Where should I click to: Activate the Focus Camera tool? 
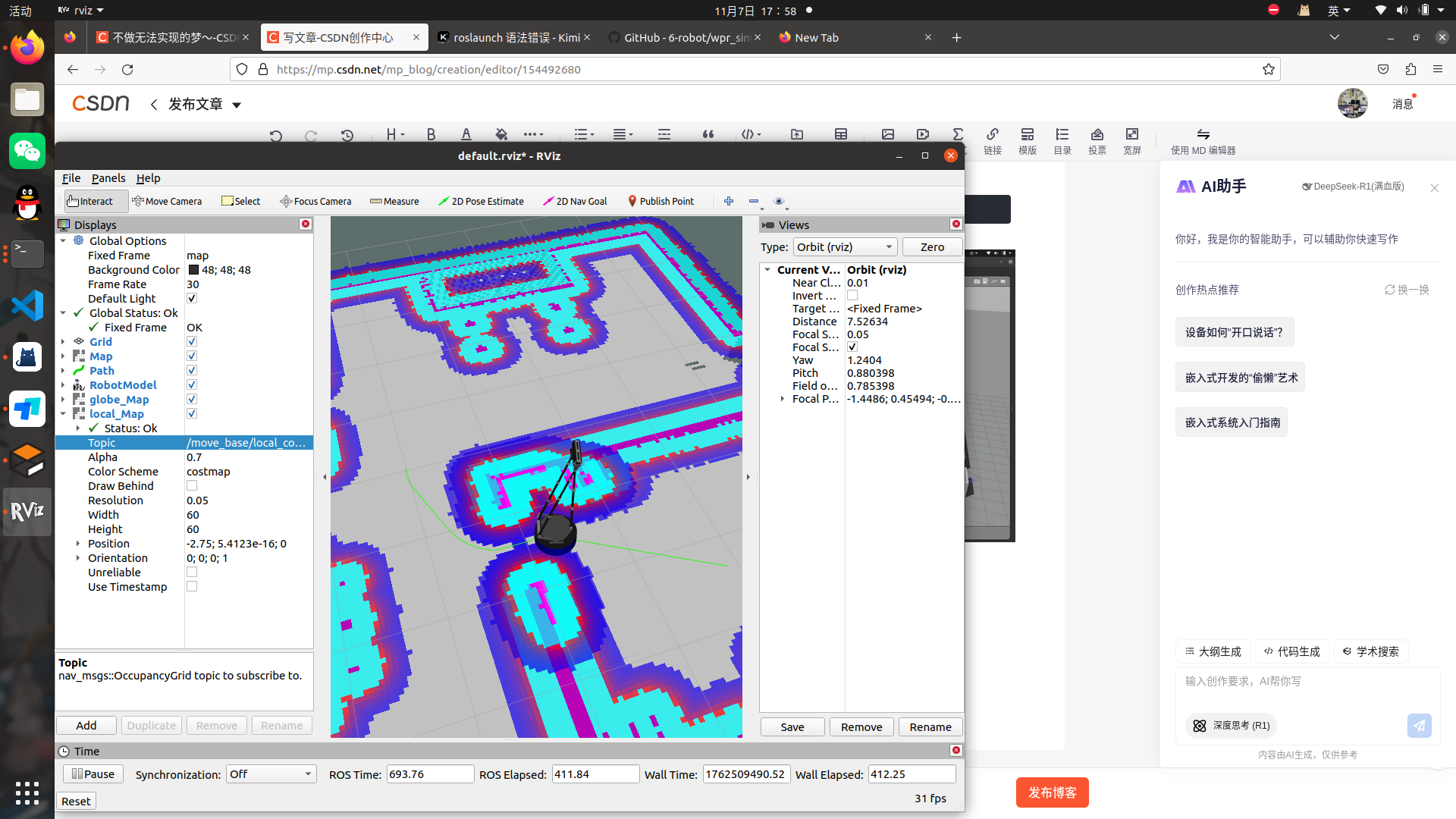315,201
